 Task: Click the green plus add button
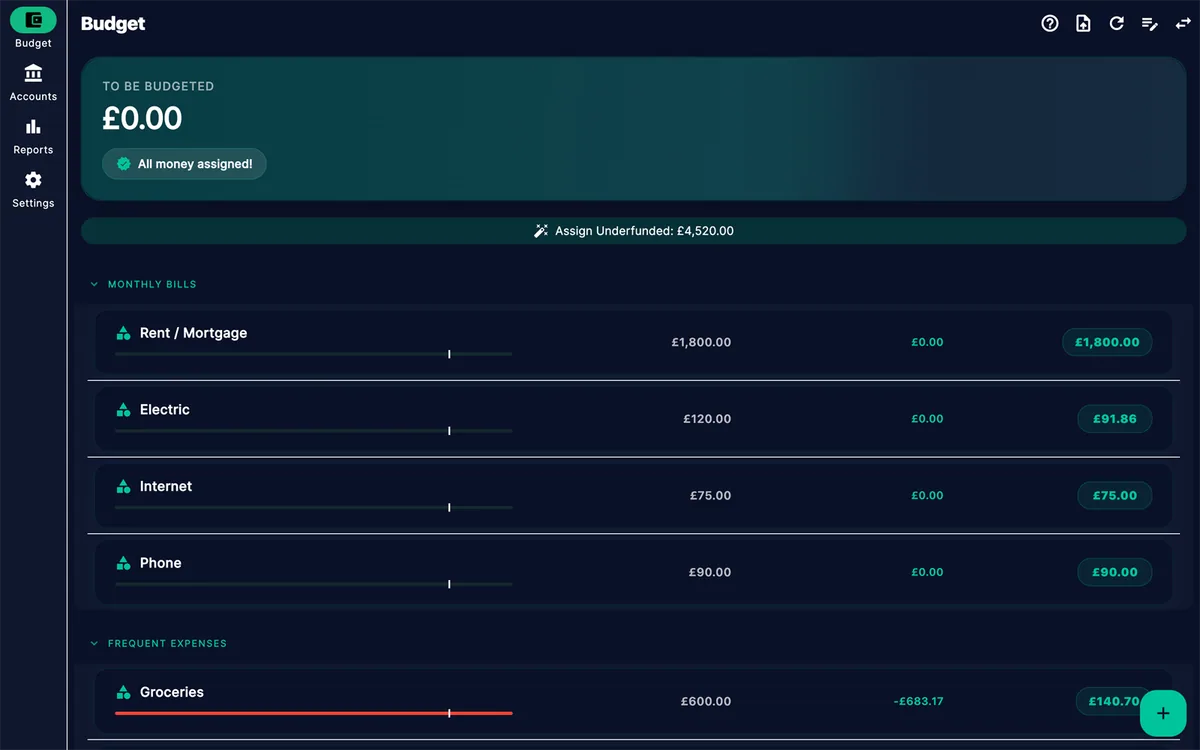click(1162, 713)
